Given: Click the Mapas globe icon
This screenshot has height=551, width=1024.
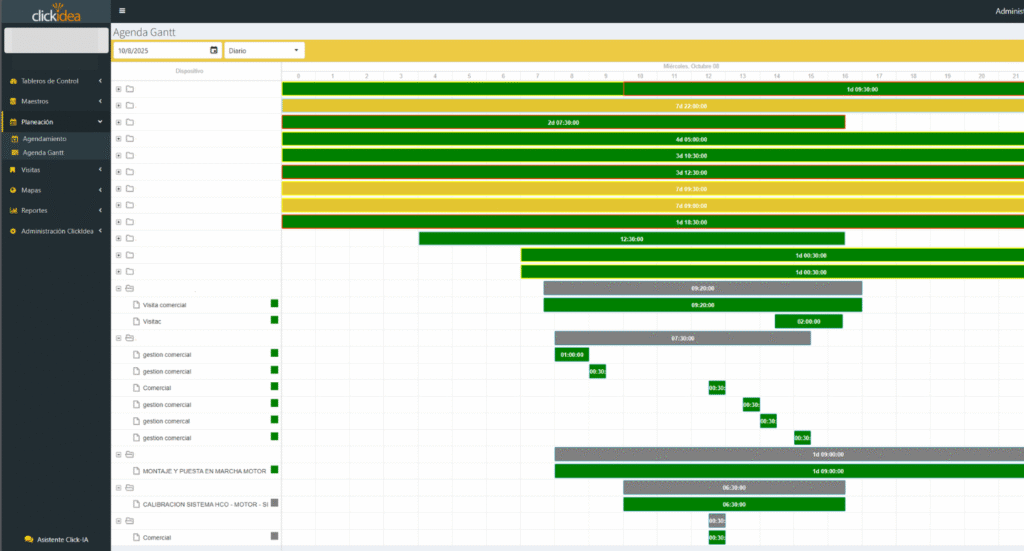Looking at the screenshot, I should click(12, 190).
